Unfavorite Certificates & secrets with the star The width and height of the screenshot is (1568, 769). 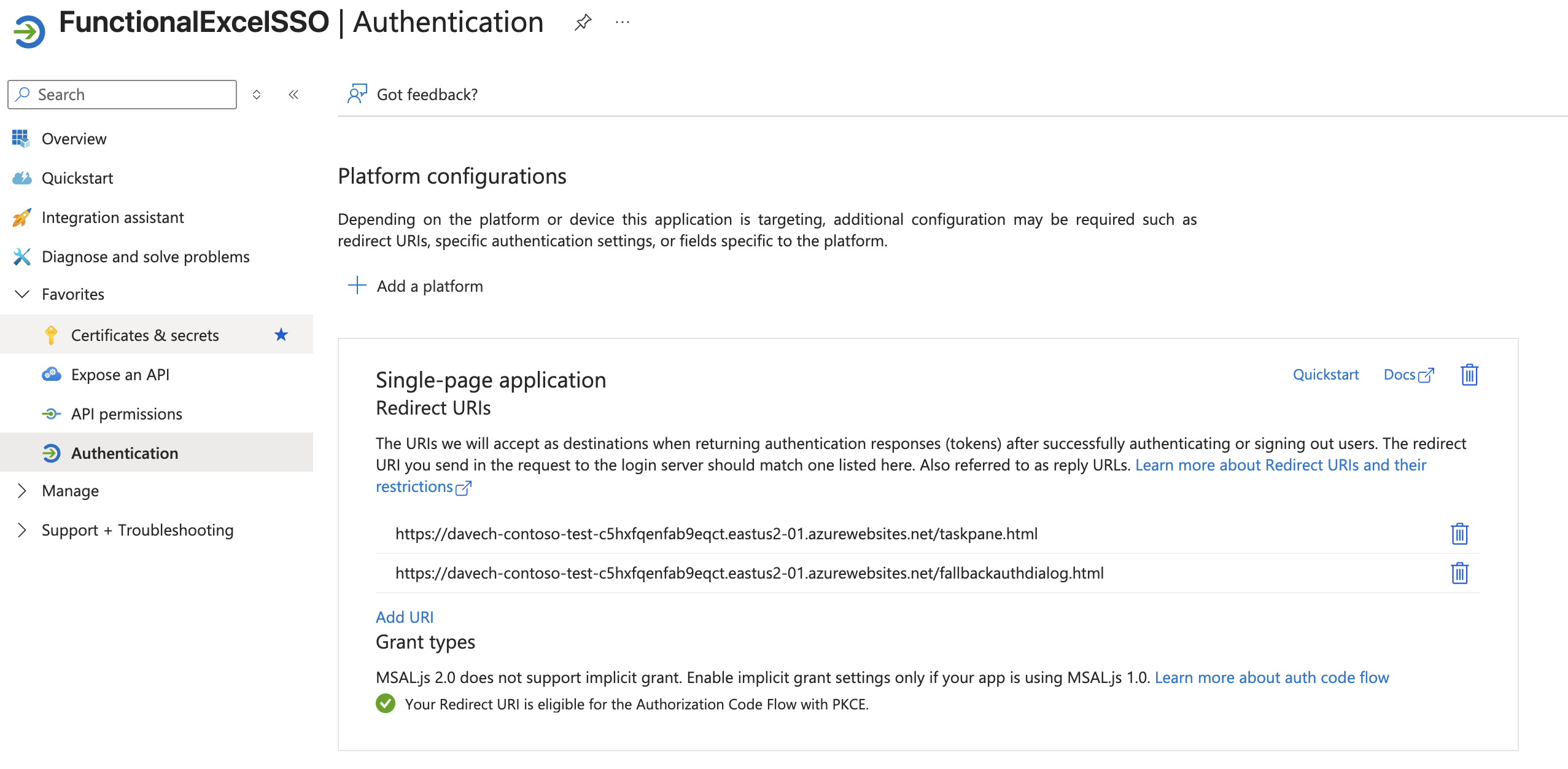click(281, 335)
